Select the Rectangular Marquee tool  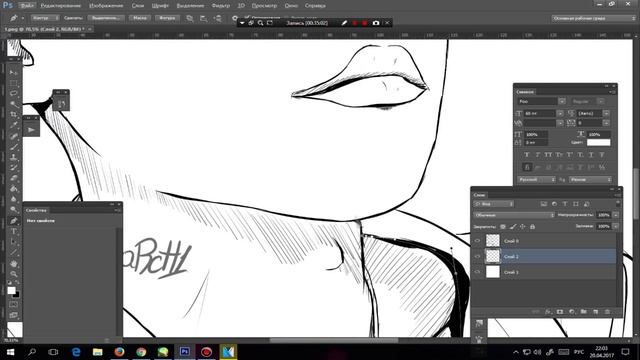(13, 83)
